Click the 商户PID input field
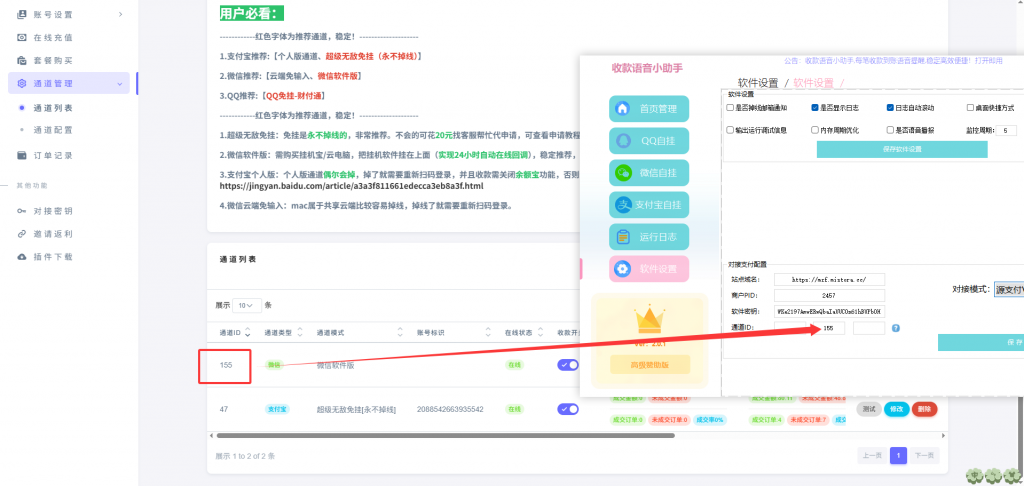This screenshot has height=486, width=1024. [829, 295]
